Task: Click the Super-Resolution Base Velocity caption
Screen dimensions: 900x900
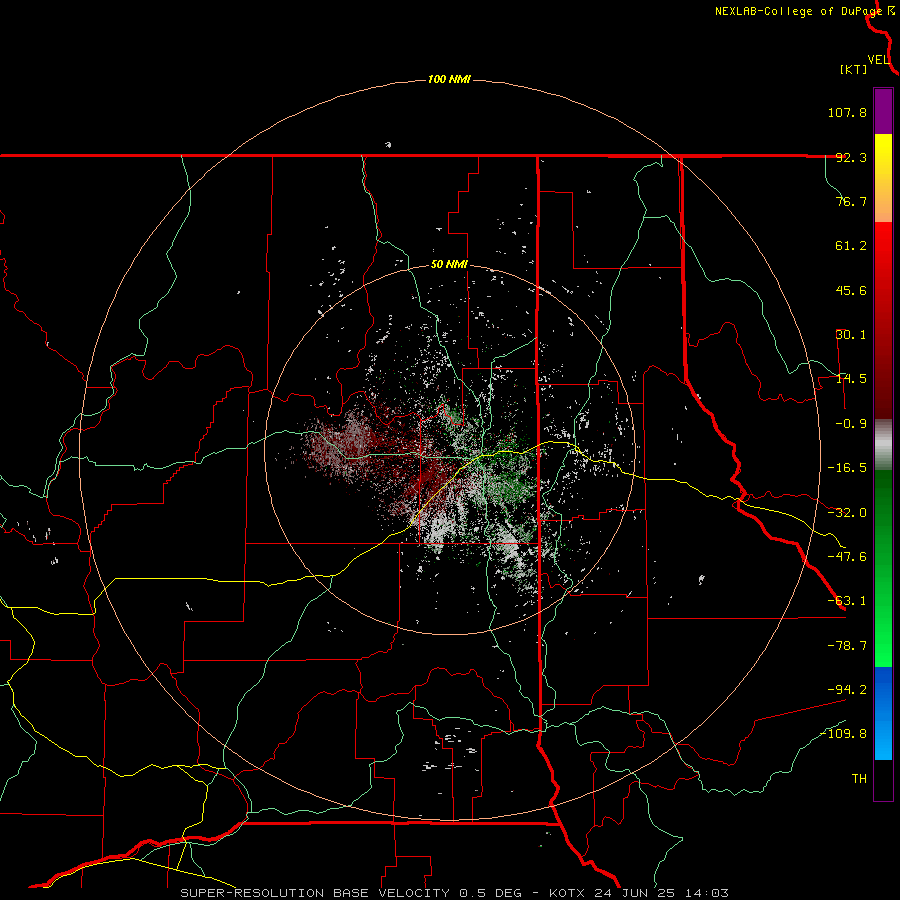Action: tap(454, 893)
